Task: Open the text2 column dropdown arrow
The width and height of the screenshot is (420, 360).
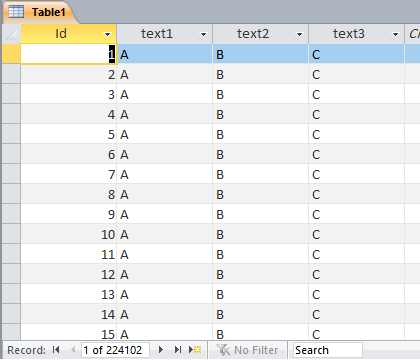Action: pos(299,34)
